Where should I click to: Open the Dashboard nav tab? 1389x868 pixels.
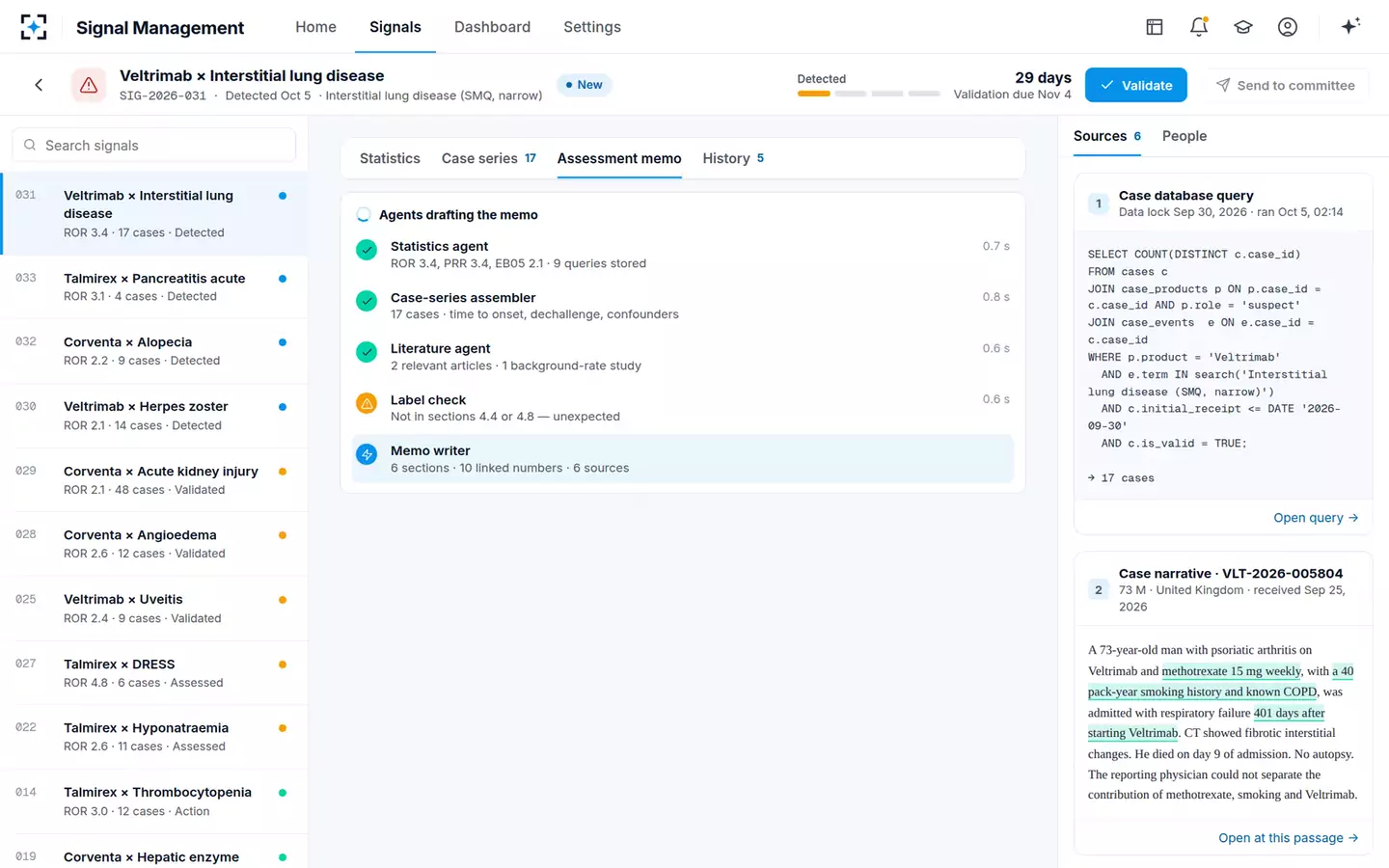[492, 27]
